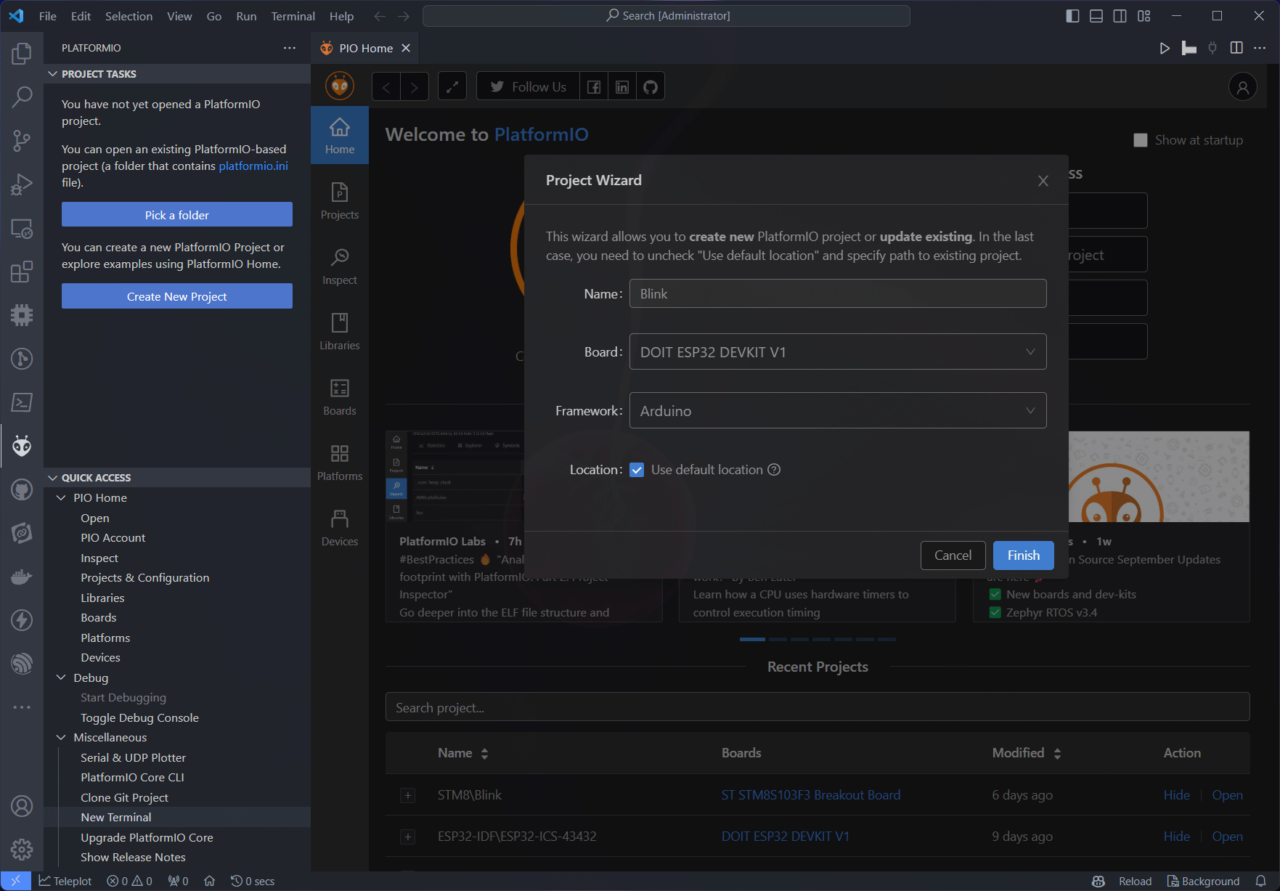The width and height of the screenshot is (1280, 891).
Task: Open the Terminal menu
Action: tap(293, 16)
